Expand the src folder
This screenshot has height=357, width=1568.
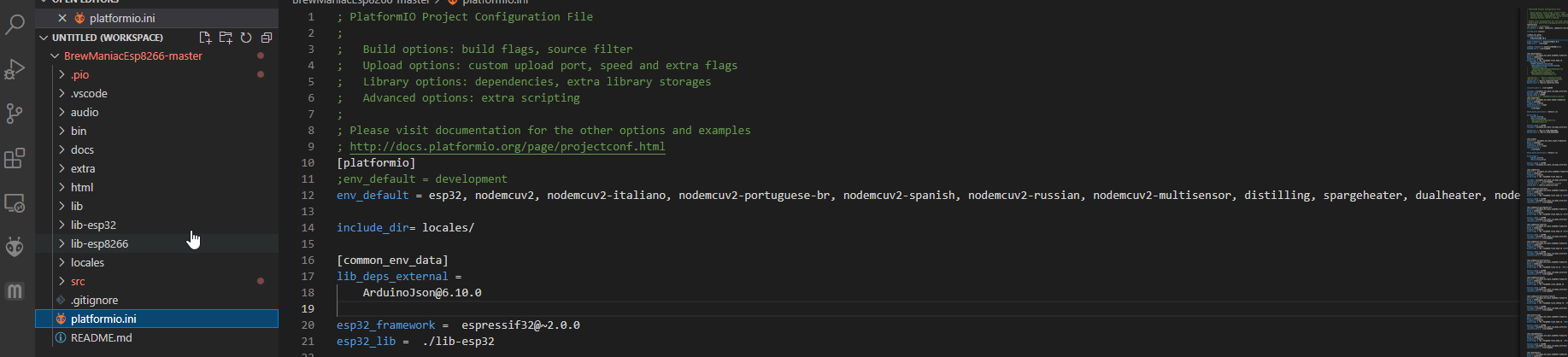click(x=62, y=281)
